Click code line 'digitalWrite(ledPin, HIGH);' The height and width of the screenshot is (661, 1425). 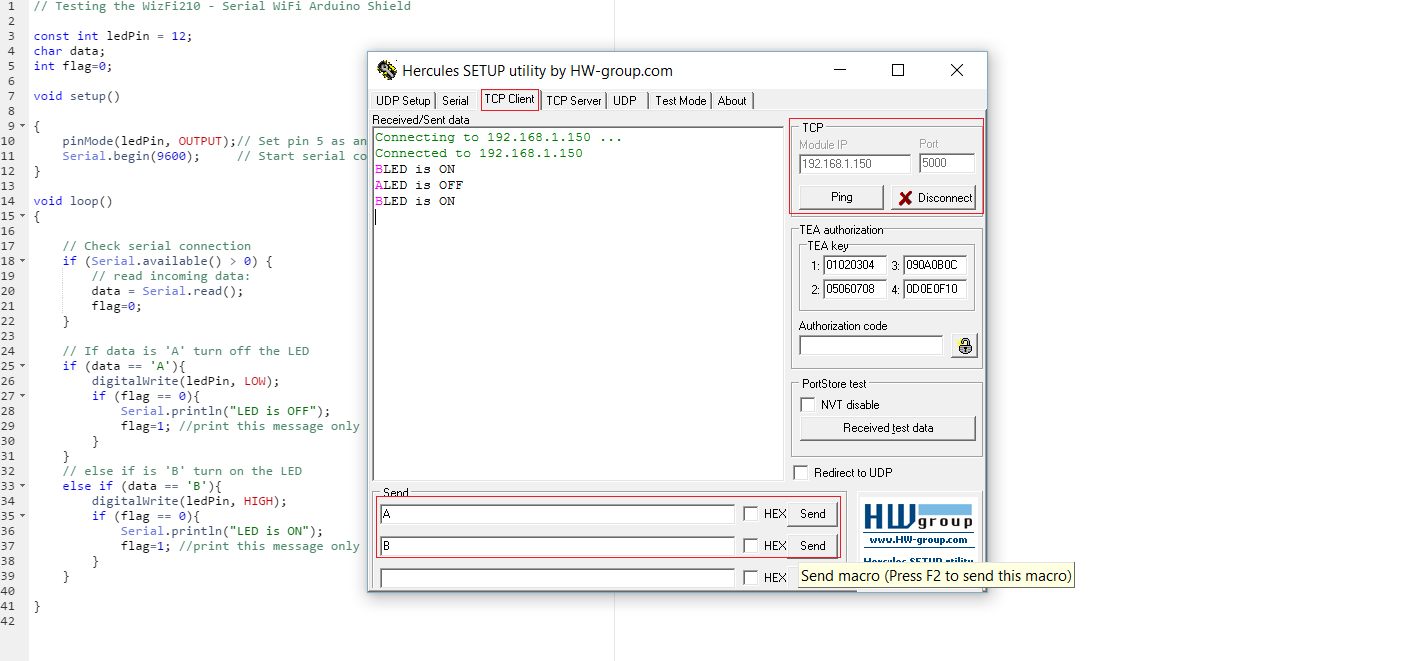click(x=189, y=501)
